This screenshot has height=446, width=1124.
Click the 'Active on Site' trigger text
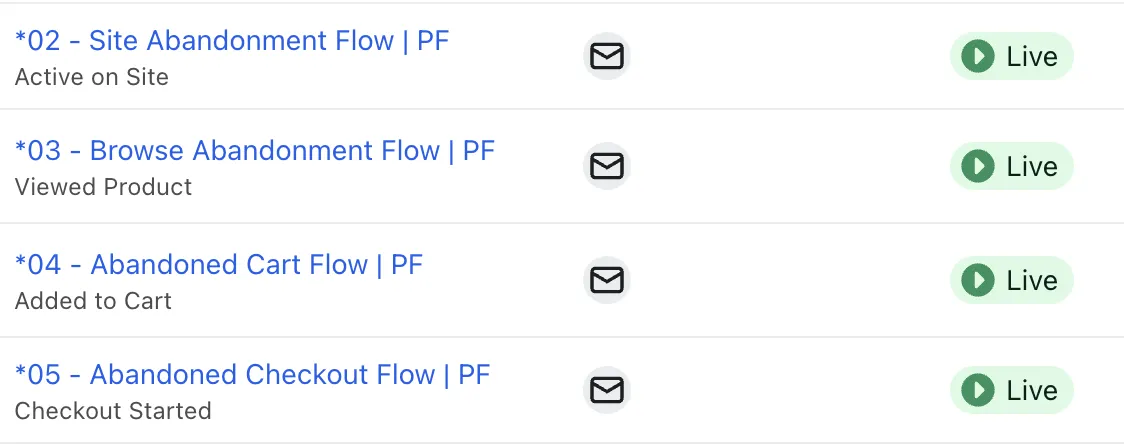tap(92, 77)
